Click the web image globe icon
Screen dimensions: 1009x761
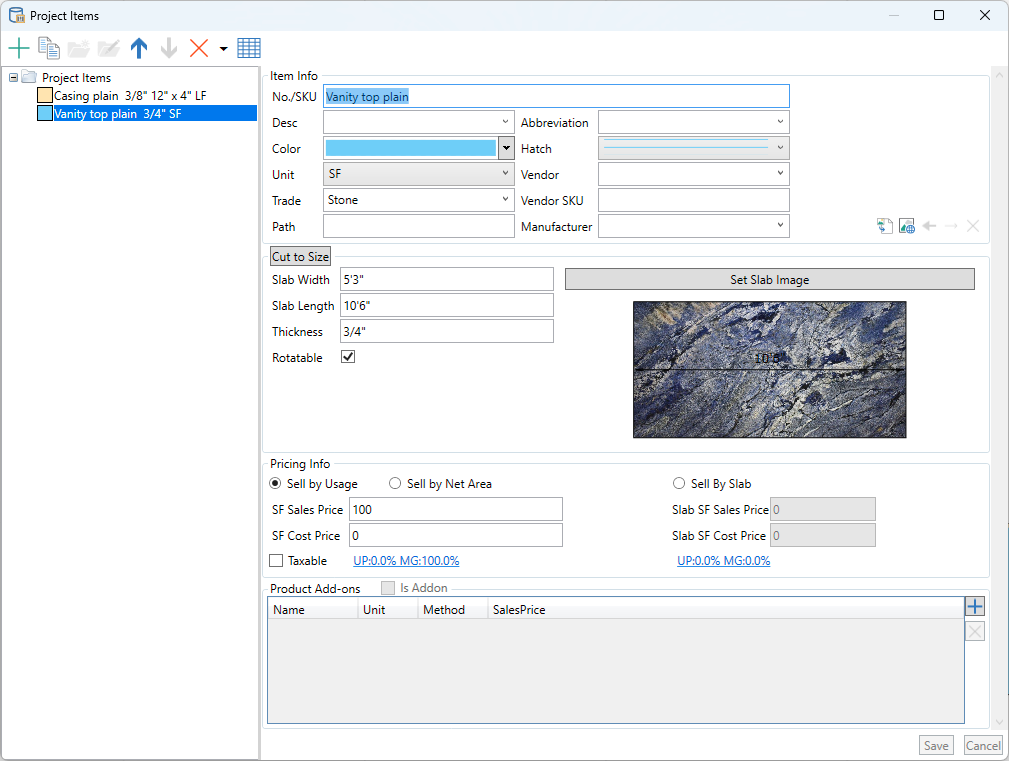pyautogui.click(x=907, y=227)
